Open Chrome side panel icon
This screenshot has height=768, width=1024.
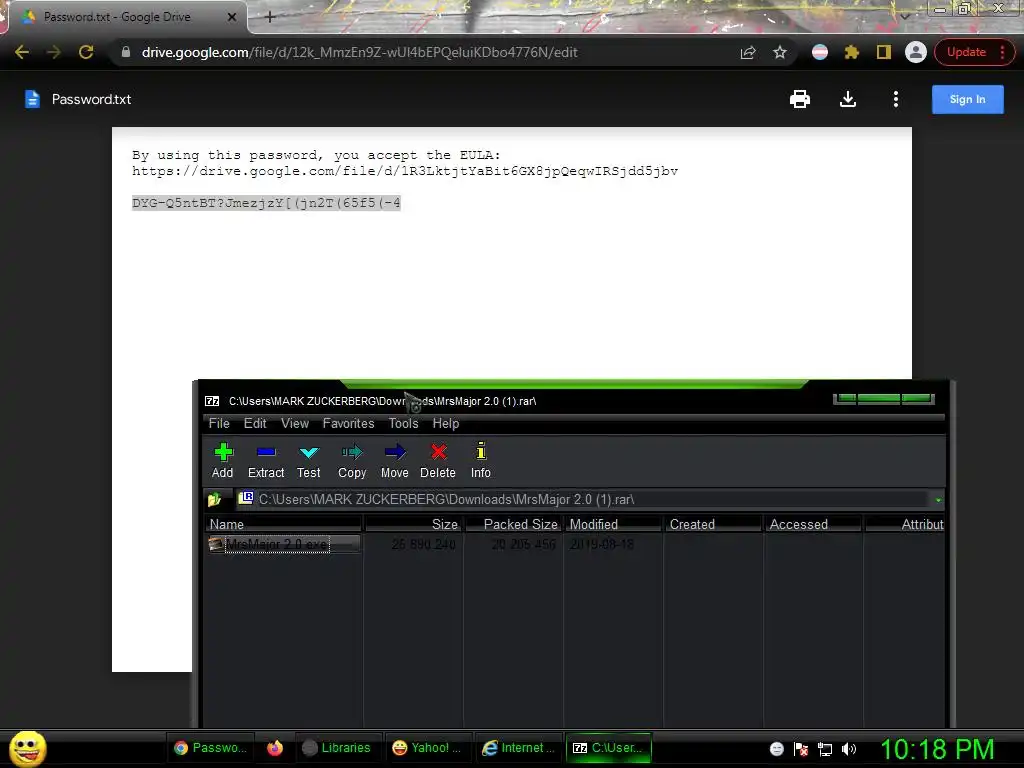[x=884, y=52]
